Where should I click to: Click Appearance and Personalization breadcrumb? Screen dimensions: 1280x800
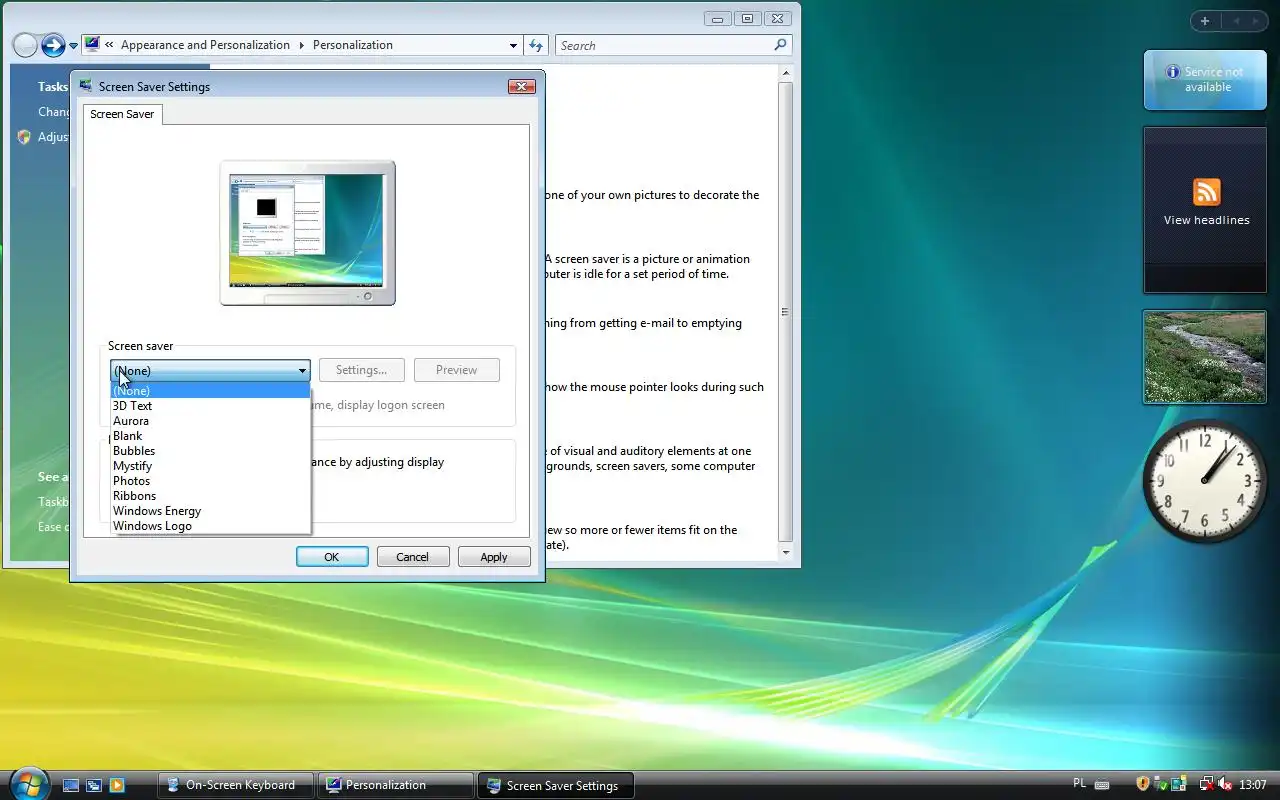(205, 45)
